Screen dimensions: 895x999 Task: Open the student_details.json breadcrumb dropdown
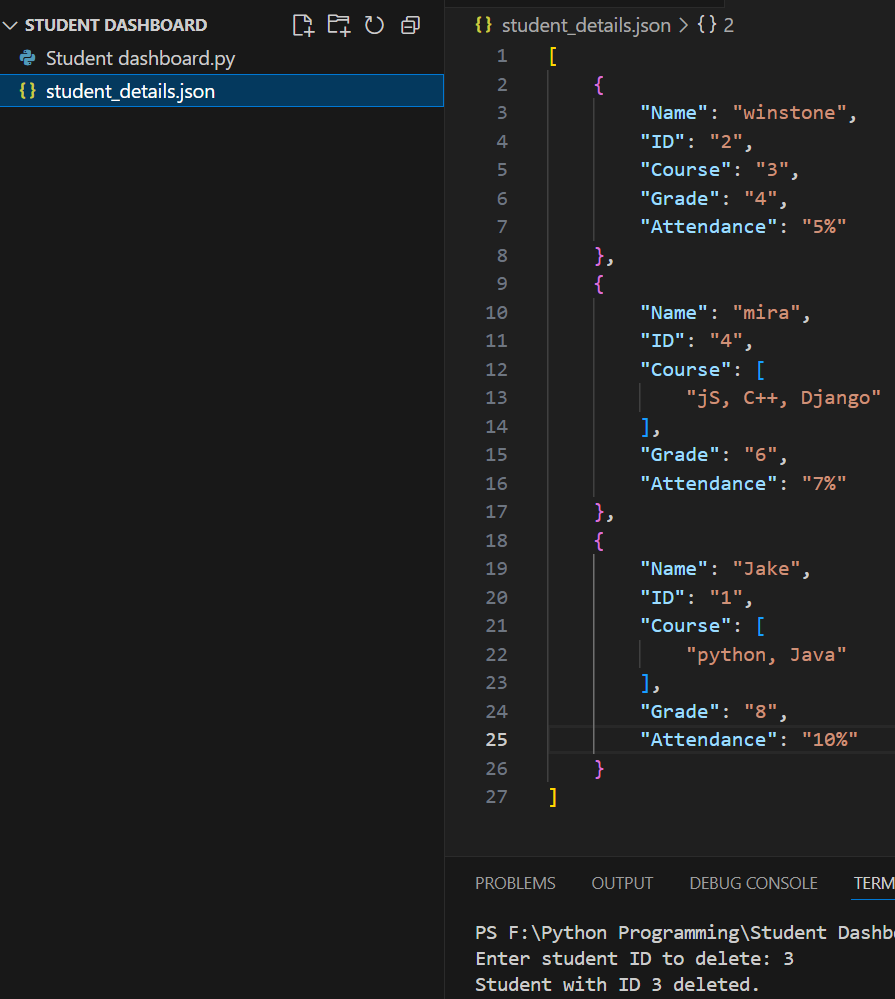585,25
